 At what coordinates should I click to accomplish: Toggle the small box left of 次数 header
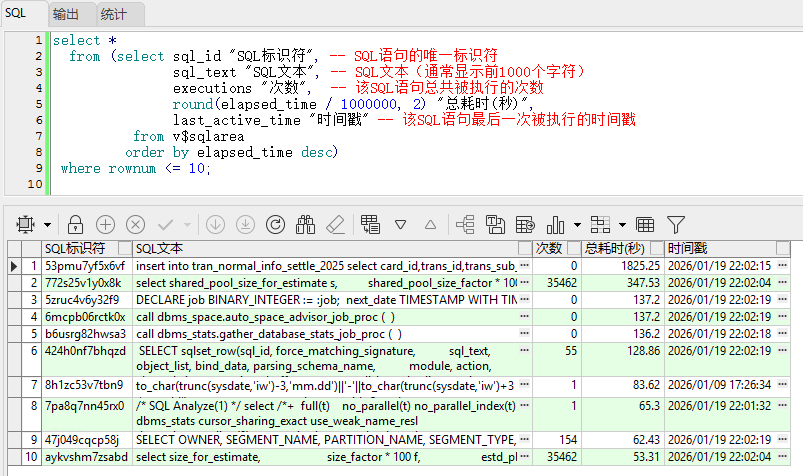[x=526, y=248]
